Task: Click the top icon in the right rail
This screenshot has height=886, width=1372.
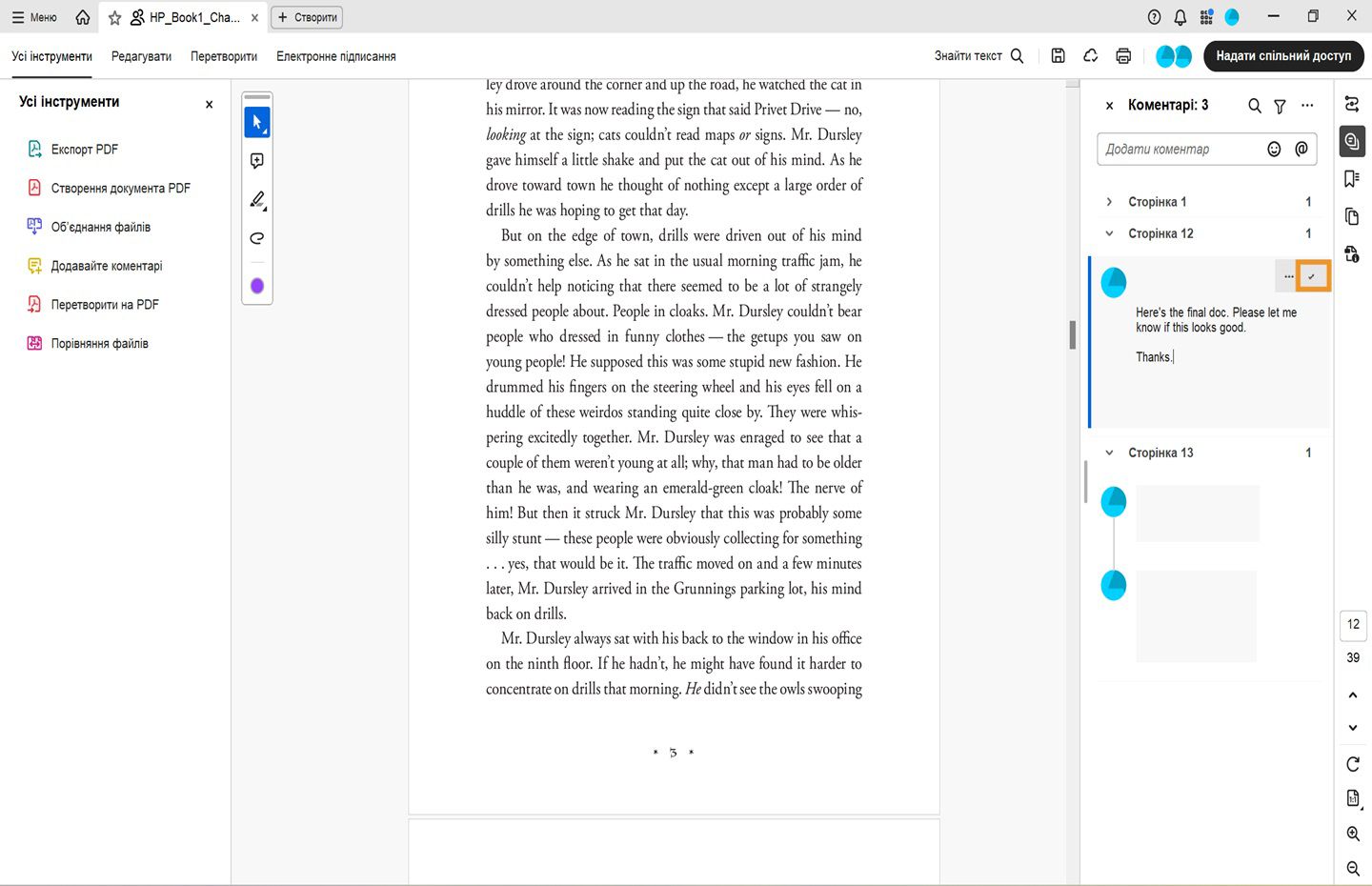Action: coord(1352,104)
